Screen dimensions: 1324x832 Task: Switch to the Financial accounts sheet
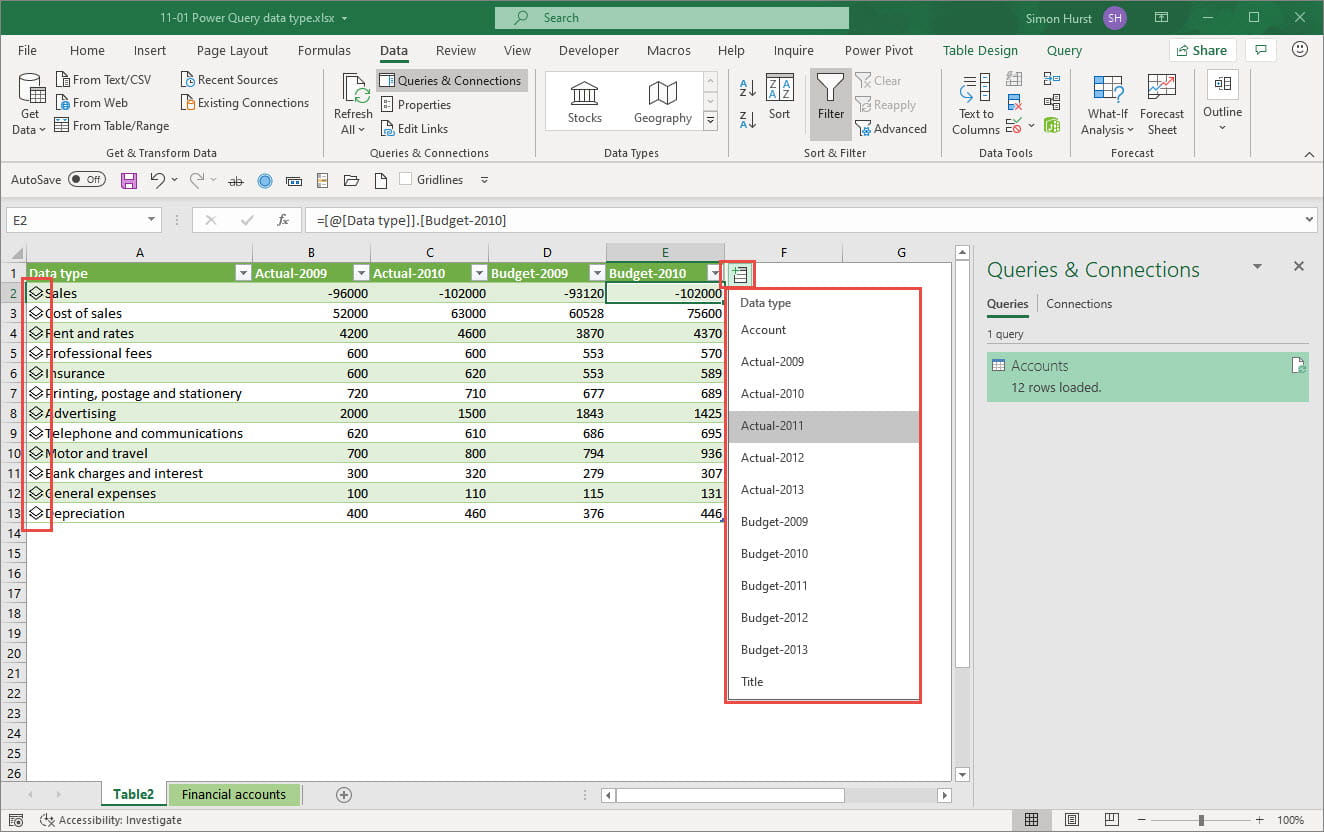click(x=234, y=795)
